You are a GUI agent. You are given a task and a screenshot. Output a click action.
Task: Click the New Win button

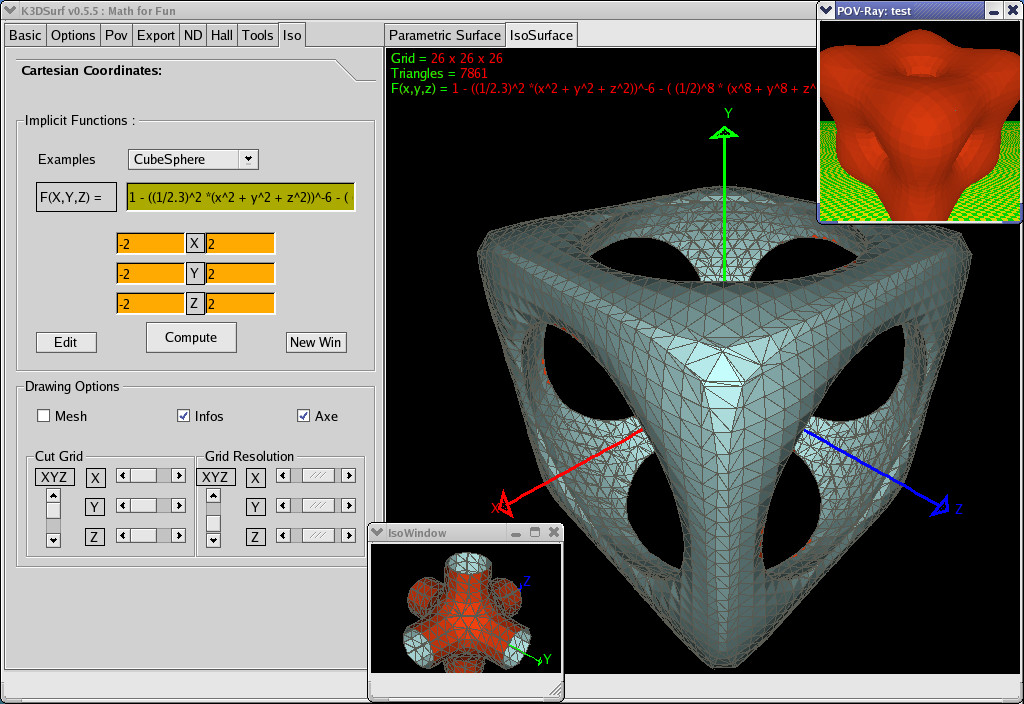(x=315, y=342)
